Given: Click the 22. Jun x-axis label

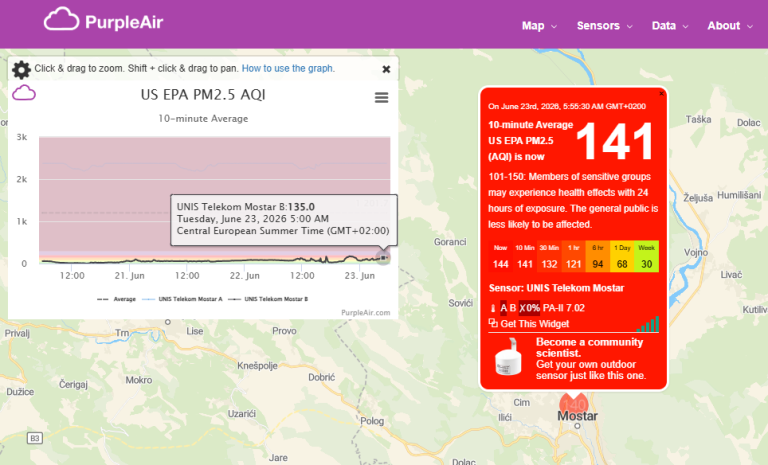Looking at the screenshot, I should point(244,276).
